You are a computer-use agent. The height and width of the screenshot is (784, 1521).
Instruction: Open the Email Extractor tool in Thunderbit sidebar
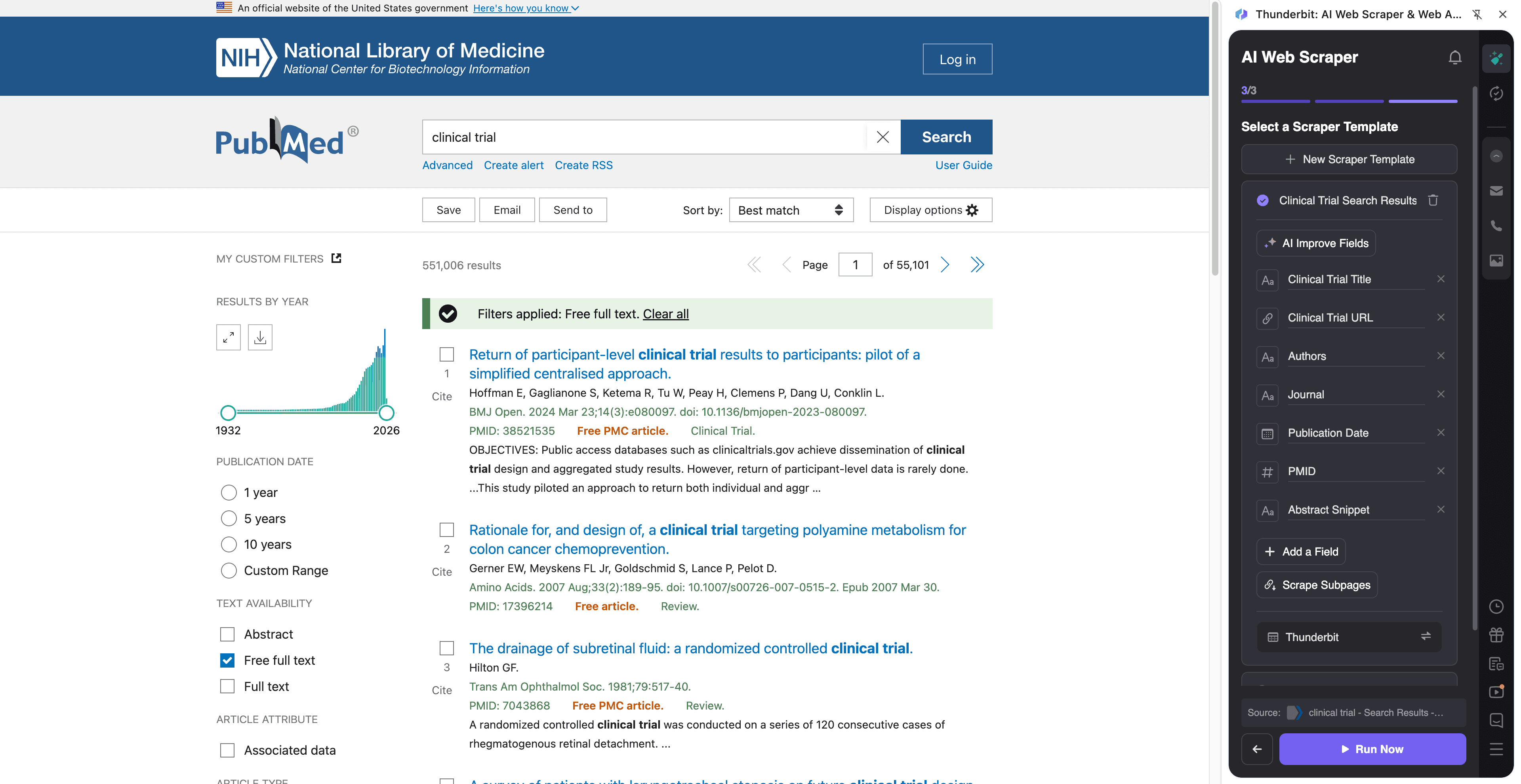pos(1496,190)
